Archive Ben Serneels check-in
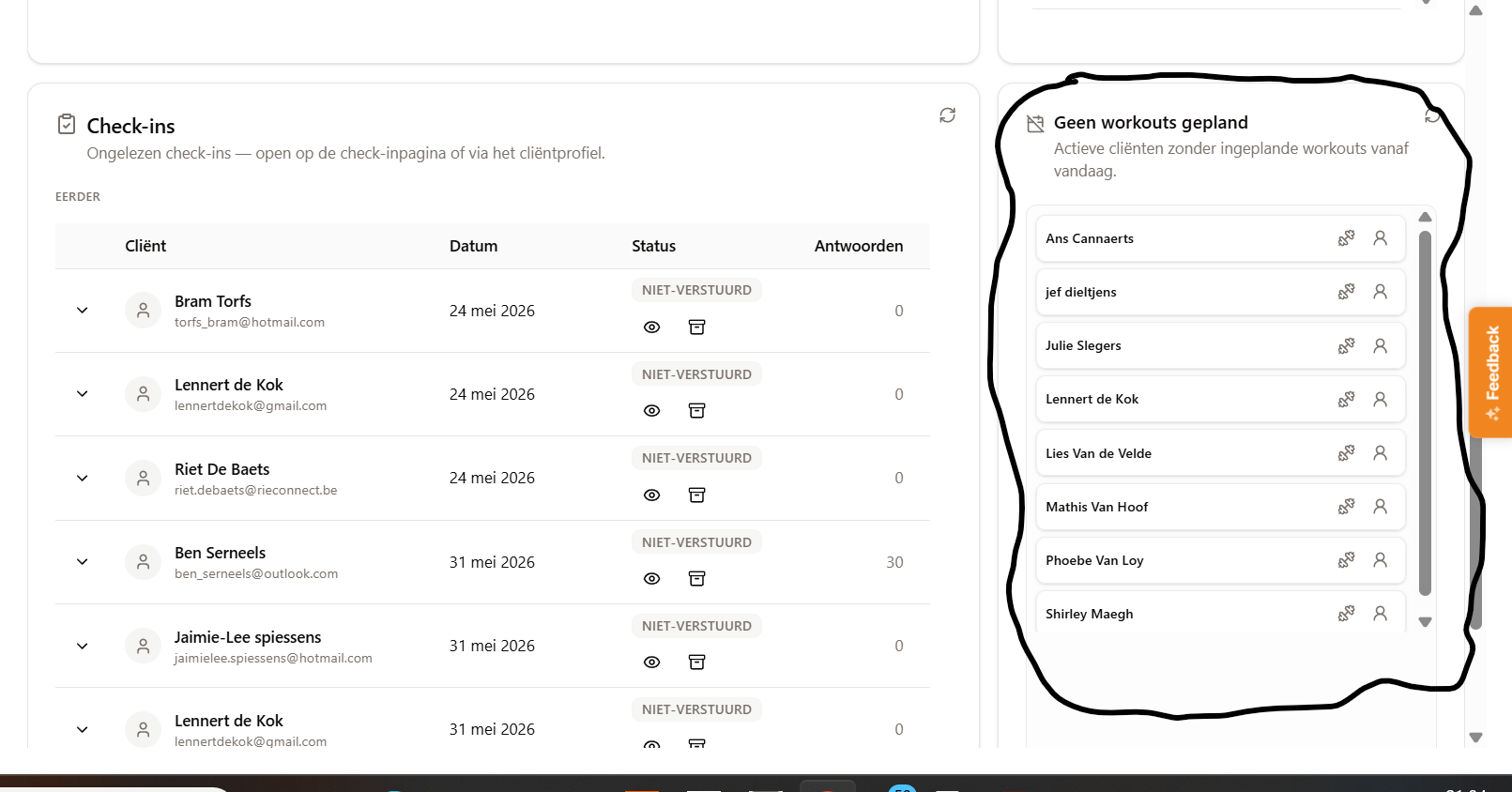The image size is (1512, 792). coord(696,579)
